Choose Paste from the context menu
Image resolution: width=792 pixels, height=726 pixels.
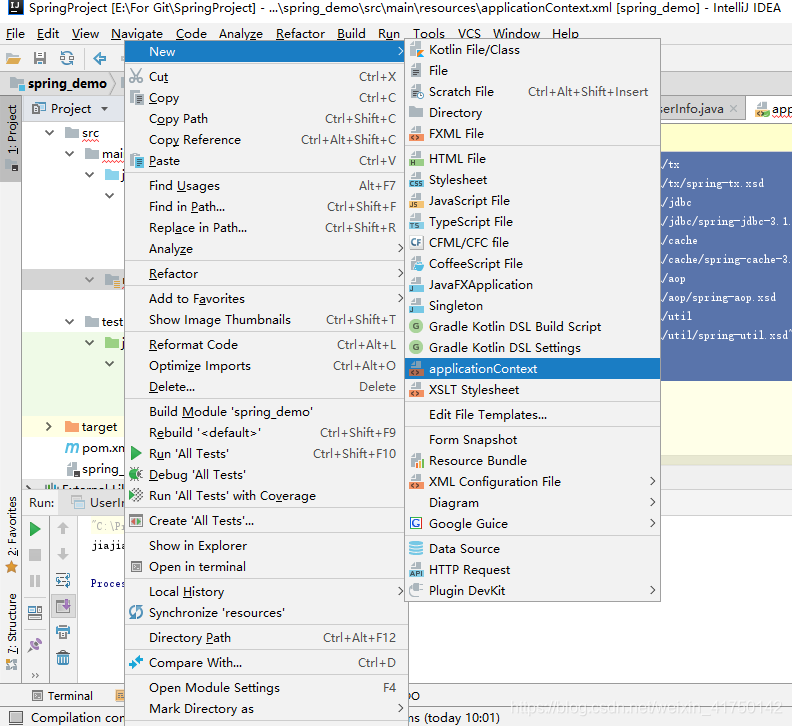coord(265,161)
